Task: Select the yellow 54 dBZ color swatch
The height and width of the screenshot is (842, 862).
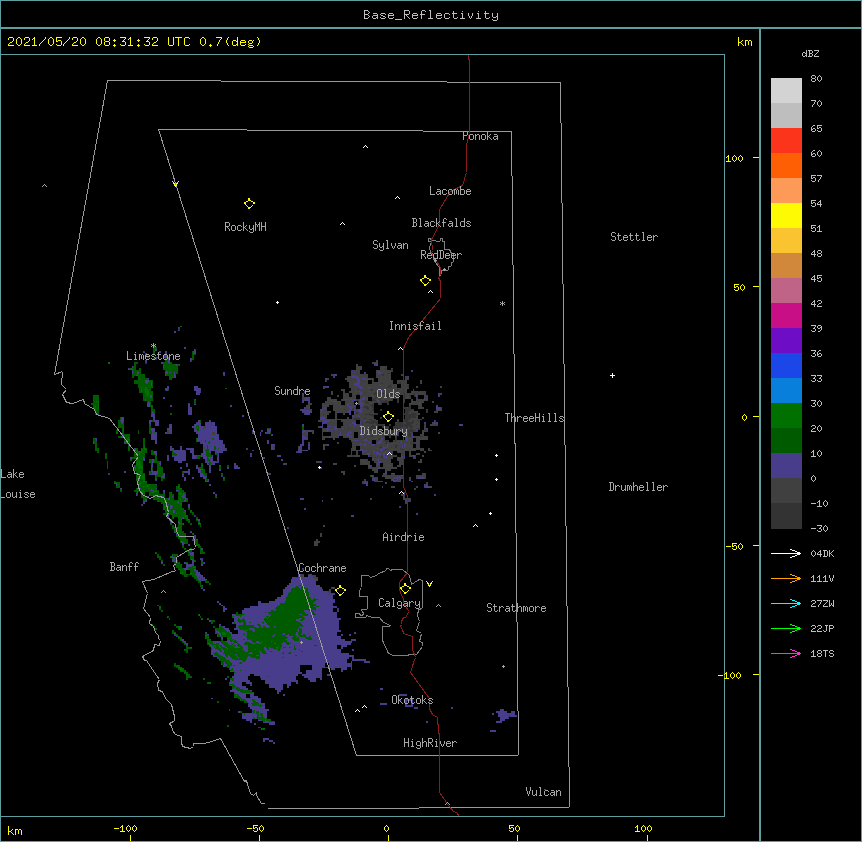Action: click(786, 215)
